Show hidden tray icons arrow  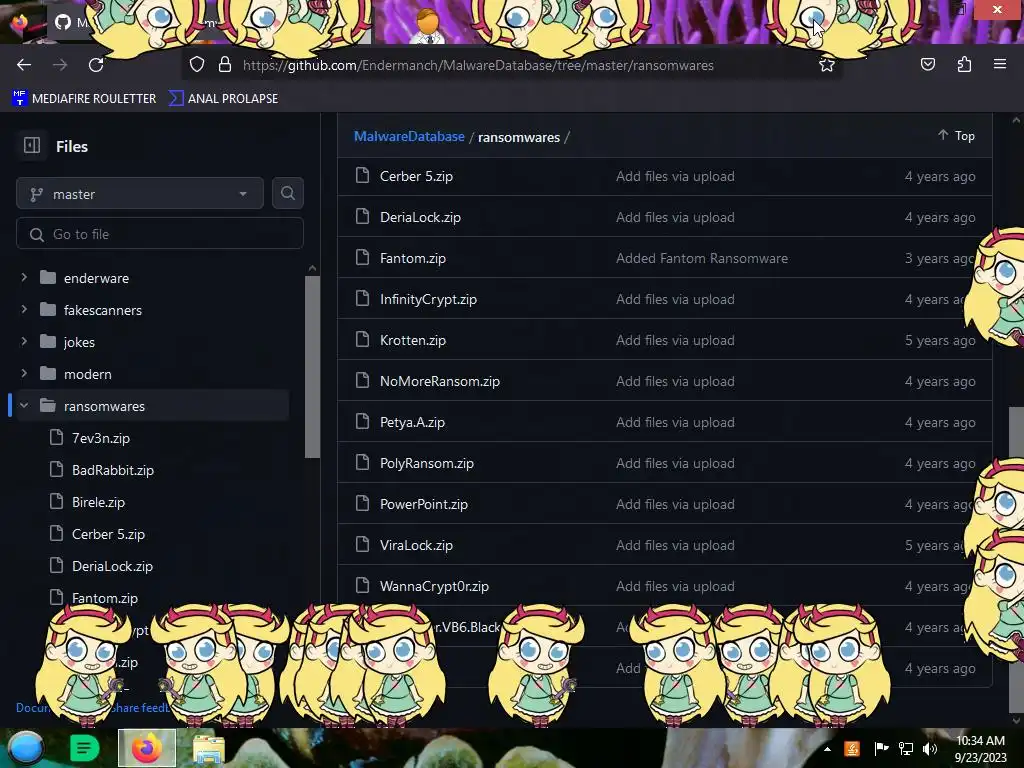[x=827, y=749]
